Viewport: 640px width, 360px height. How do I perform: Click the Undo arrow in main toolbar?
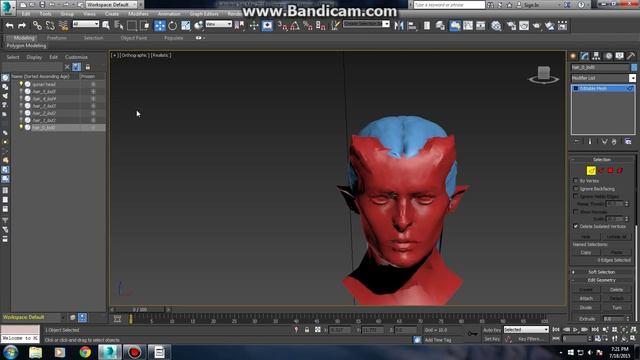tap(9, 26)
